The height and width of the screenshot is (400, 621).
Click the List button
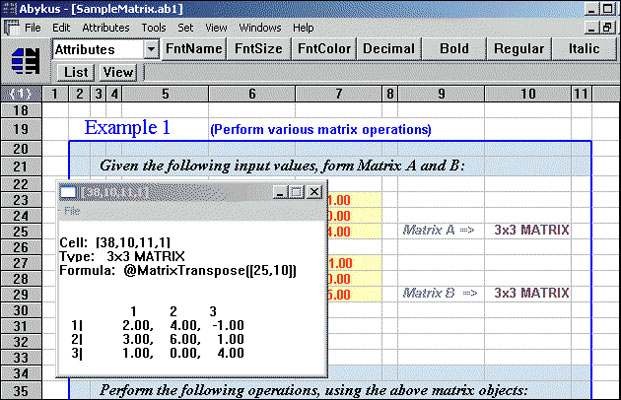coord(76,72)
